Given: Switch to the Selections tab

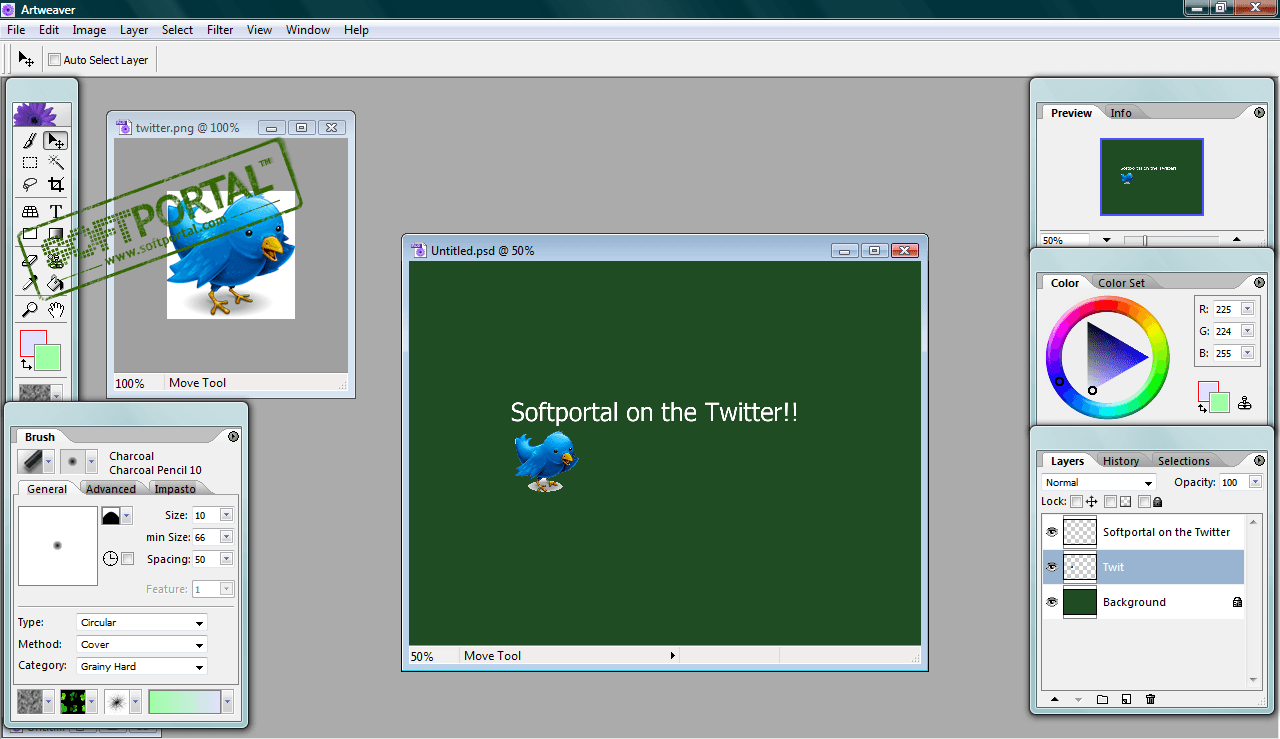Looking at the screenshot, I should click(x=1184, y=461).
